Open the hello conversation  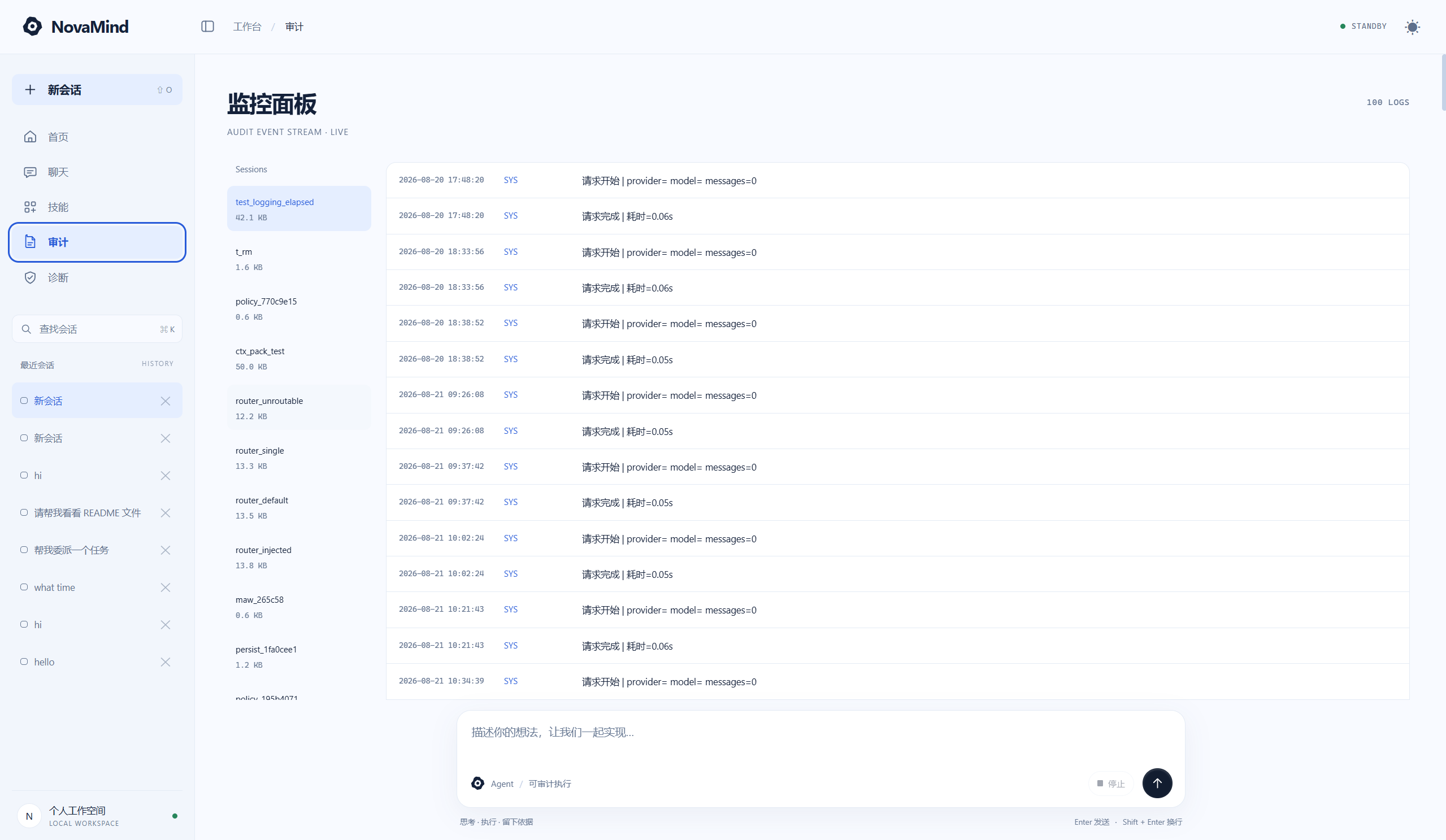click(97, 662)
